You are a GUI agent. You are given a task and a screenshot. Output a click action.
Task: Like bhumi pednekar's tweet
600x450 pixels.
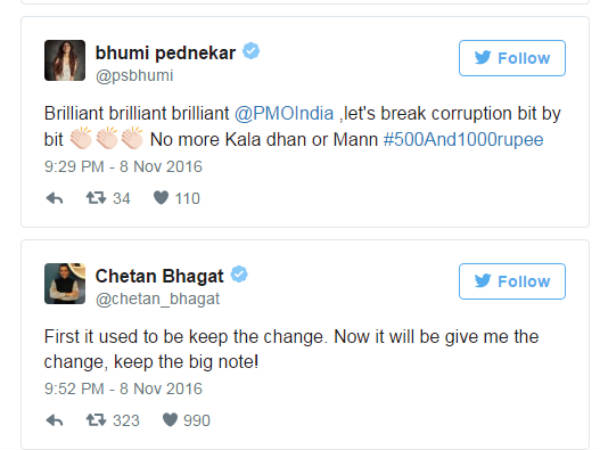point(161,197)
